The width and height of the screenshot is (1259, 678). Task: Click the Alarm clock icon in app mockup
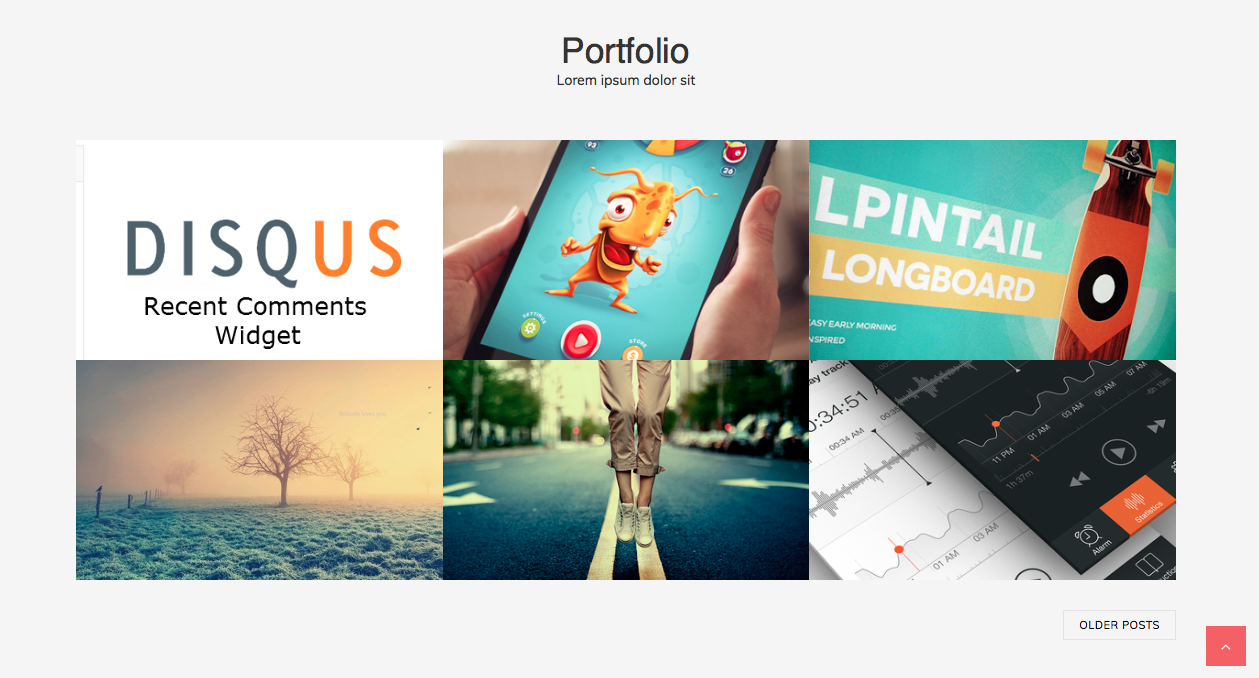(1089, 537)
